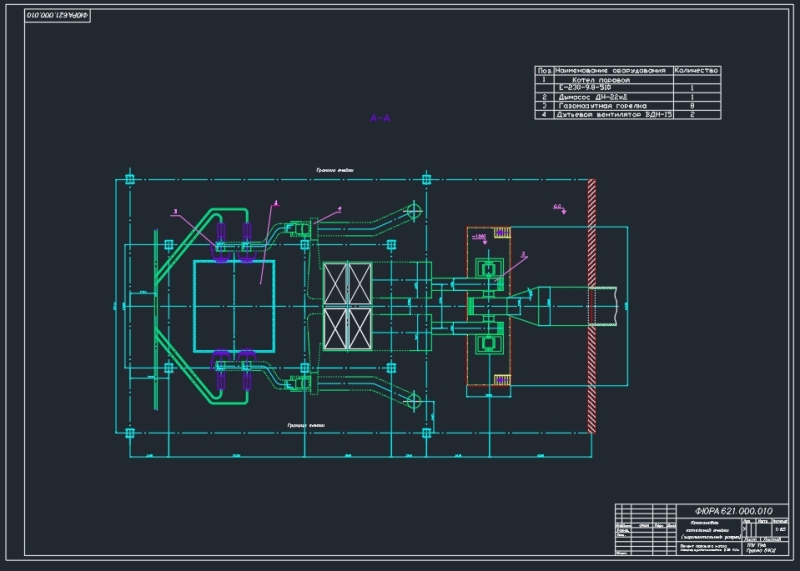Click the 'A-A' section title above the drawing
Viewport: 800px width, 571px height.
[x=380, y=118]
